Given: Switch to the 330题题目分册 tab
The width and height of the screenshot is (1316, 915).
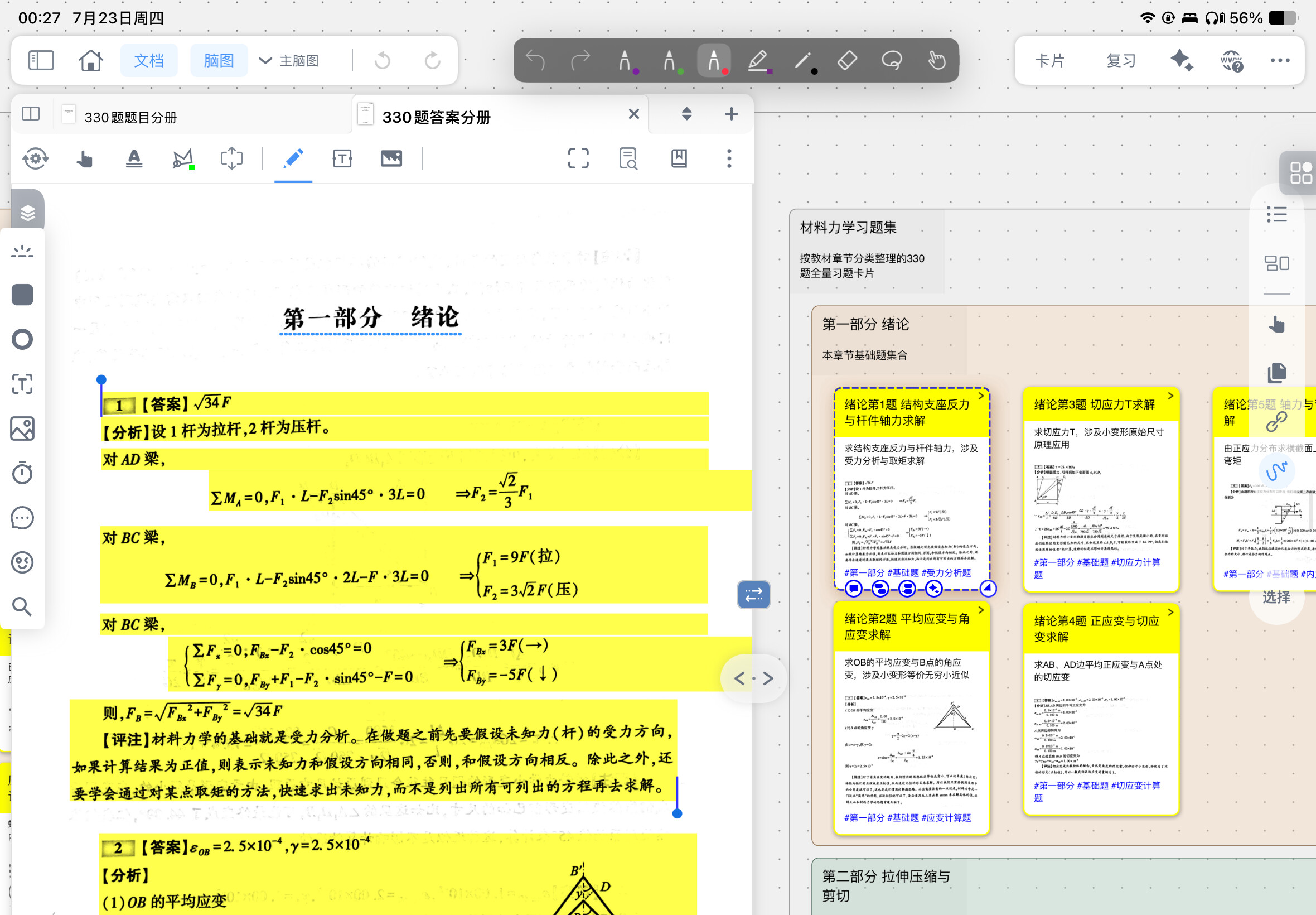Looking at the screenshot, I should tap(130, 117).
